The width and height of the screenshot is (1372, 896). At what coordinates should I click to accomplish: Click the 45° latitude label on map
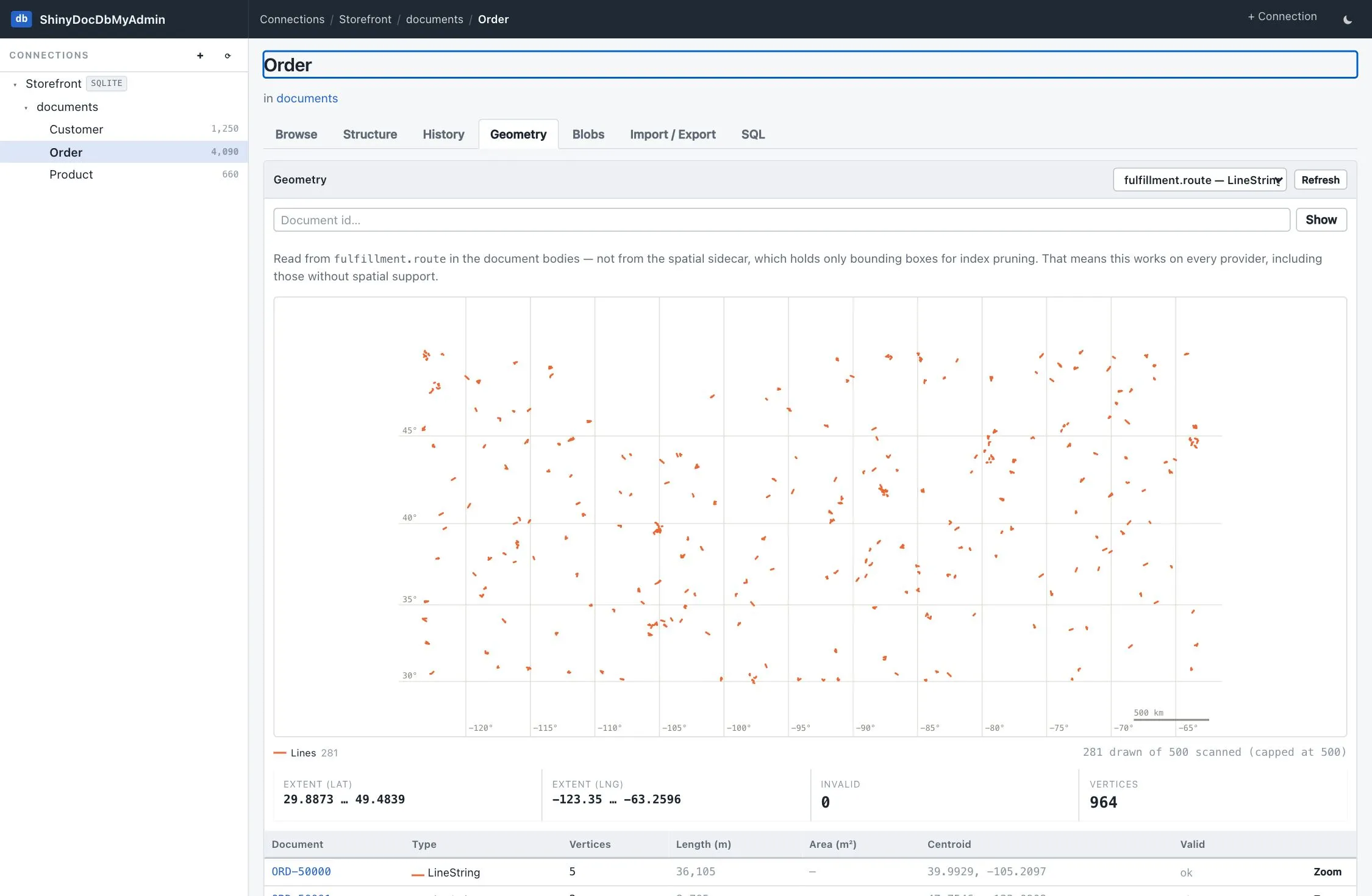(409, 430)
